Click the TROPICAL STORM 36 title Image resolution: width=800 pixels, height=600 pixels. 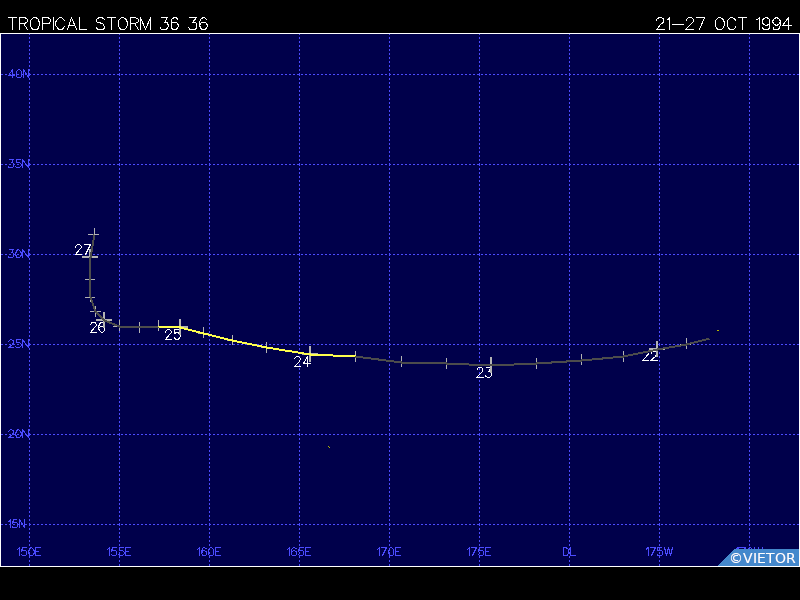(108, 24)
